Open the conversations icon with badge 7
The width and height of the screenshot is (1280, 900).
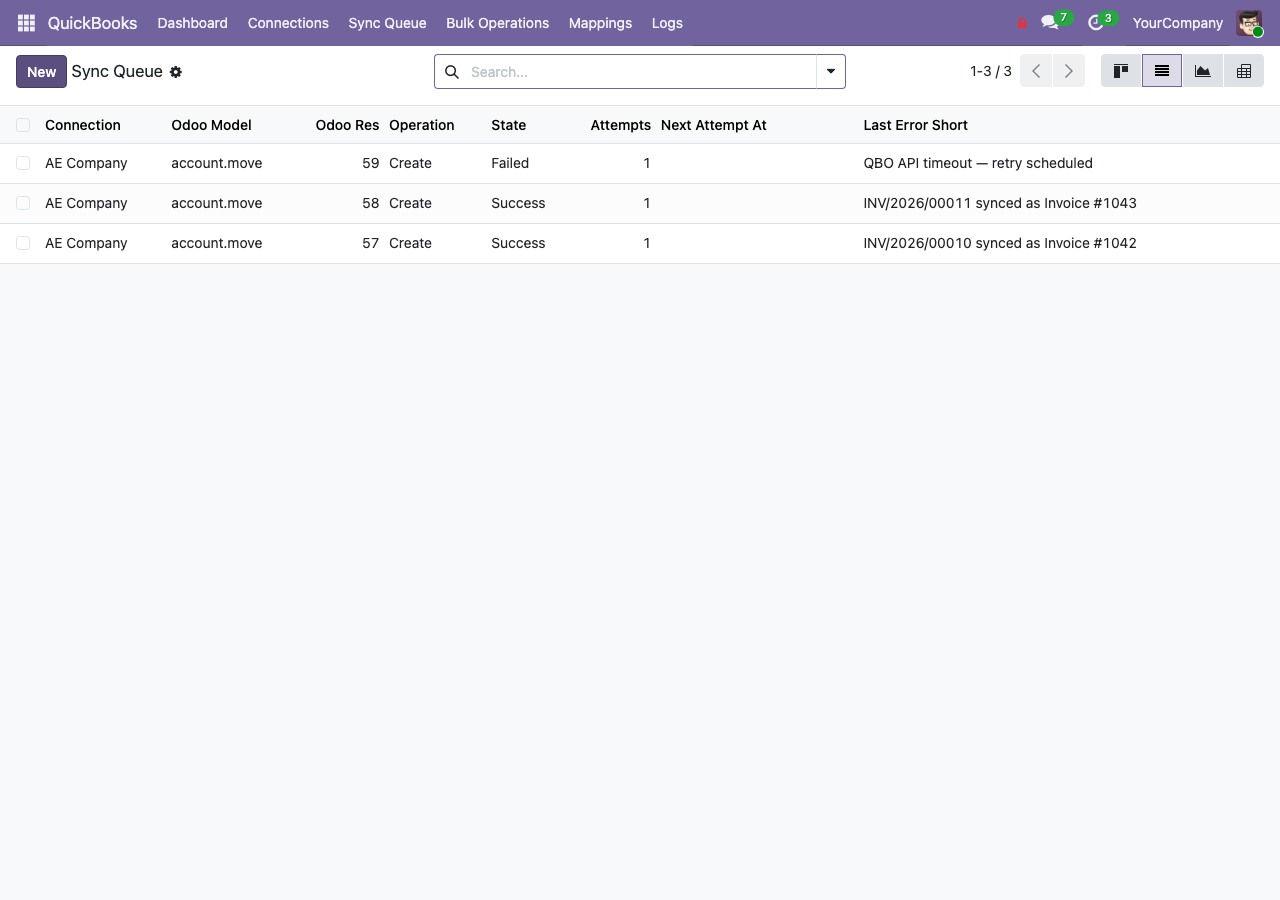(x=1055, y=21)
